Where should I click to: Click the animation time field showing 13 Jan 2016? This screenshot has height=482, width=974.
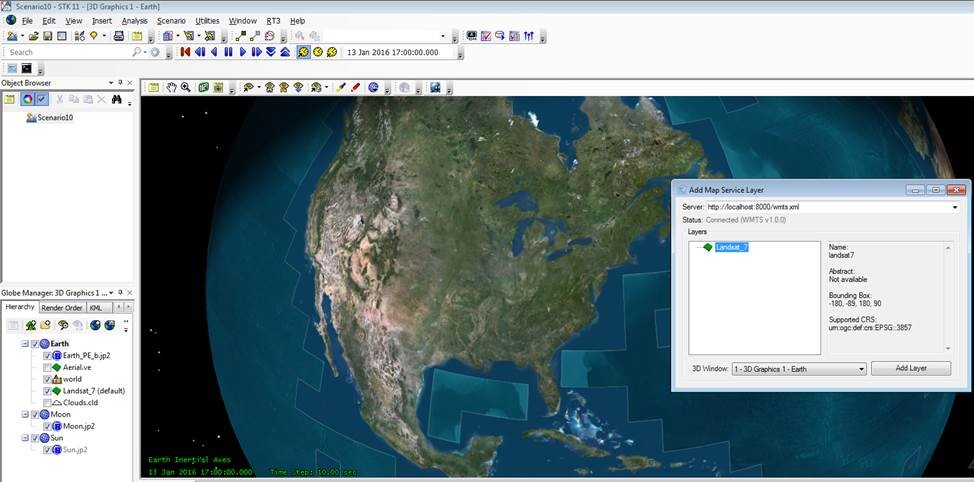point(400,52)
